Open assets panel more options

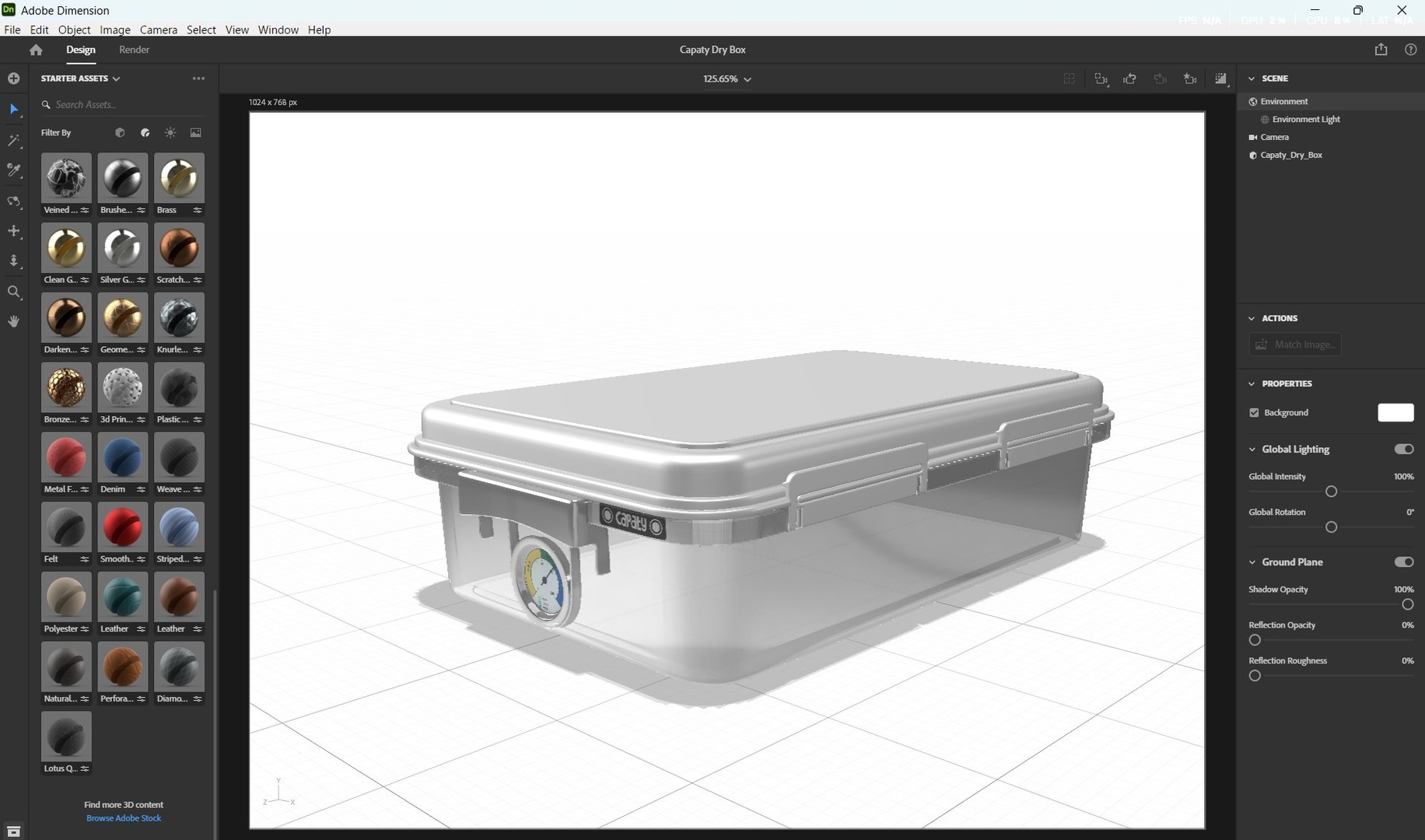coord(198,79)
